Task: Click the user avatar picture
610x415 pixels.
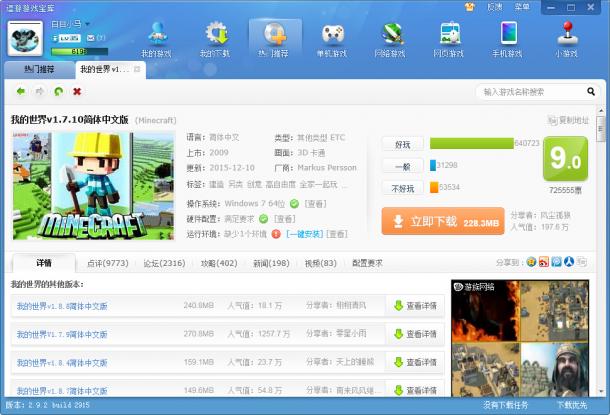Action: tap(25, 39)
